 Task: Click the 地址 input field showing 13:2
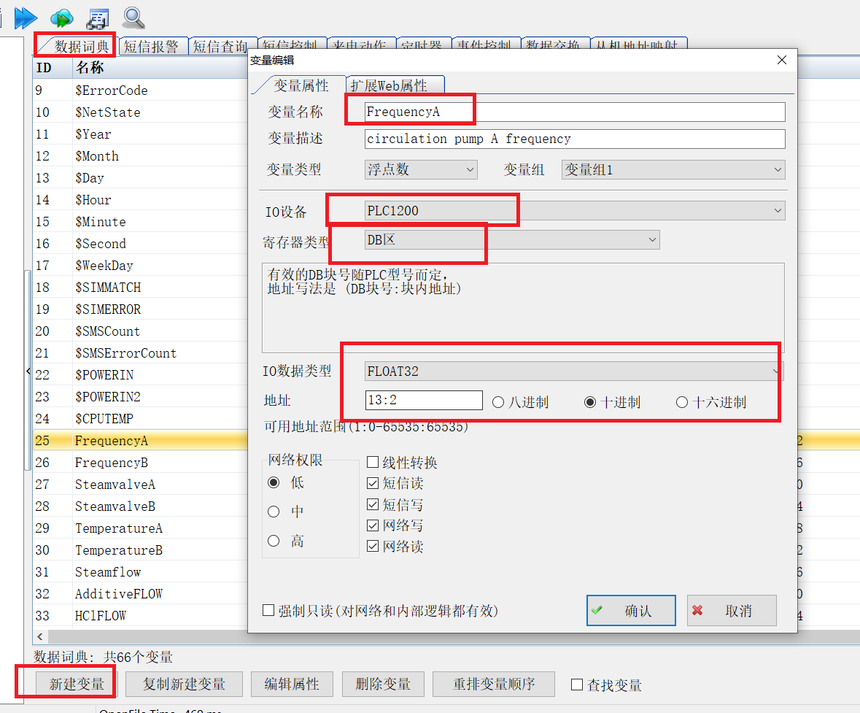424,401
